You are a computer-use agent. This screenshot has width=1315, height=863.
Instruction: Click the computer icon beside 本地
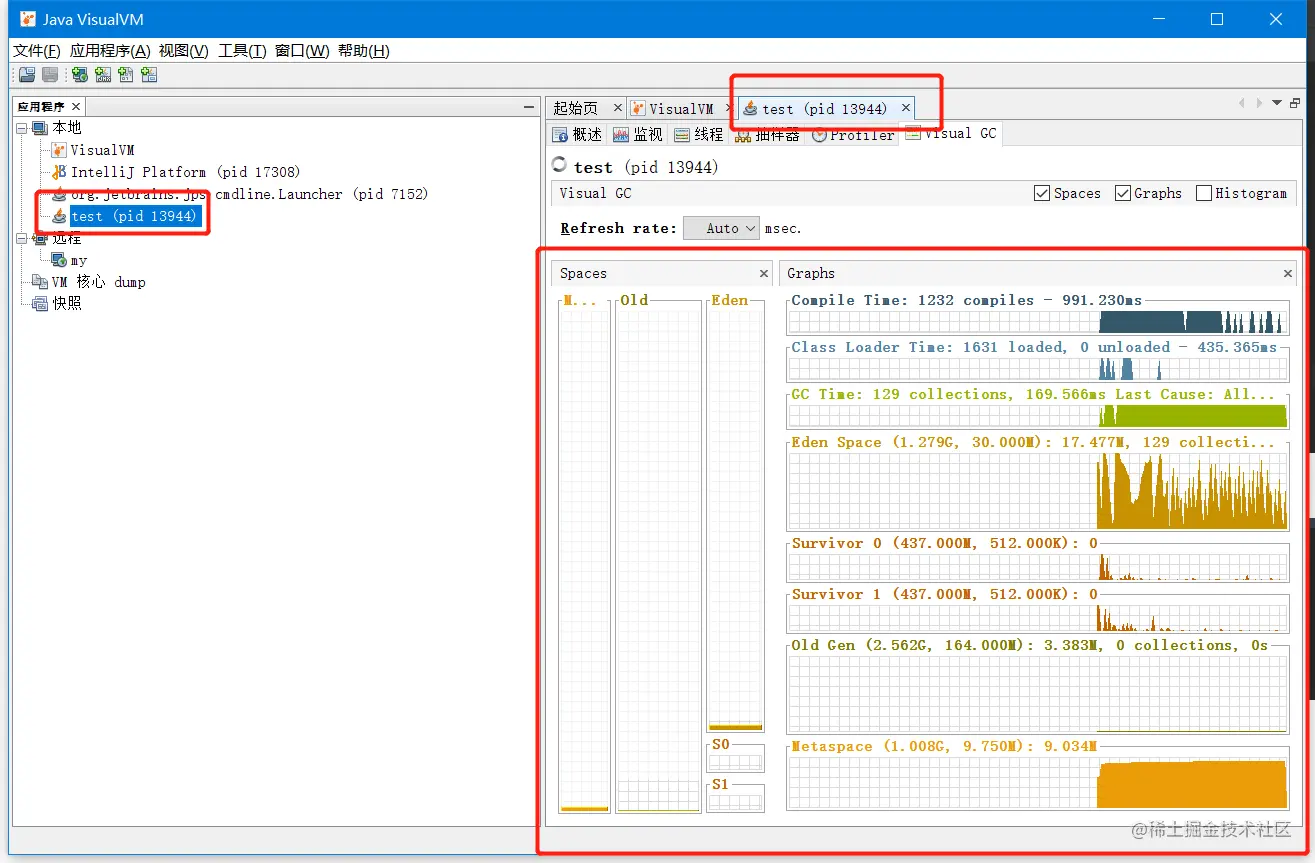40,128
